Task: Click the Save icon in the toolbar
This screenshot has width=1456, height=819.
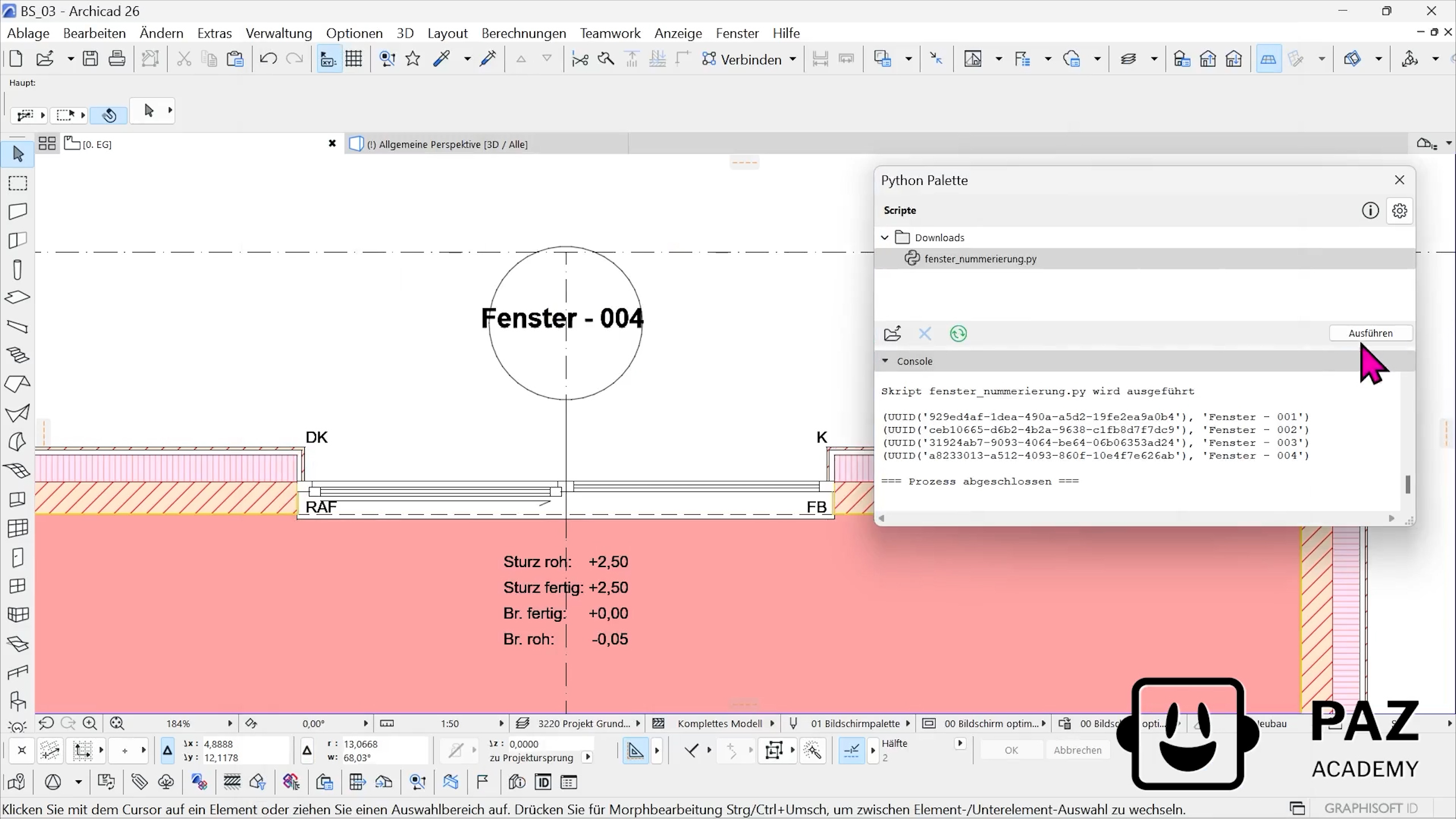Action: pyautogui.click(x=90, y=59)
